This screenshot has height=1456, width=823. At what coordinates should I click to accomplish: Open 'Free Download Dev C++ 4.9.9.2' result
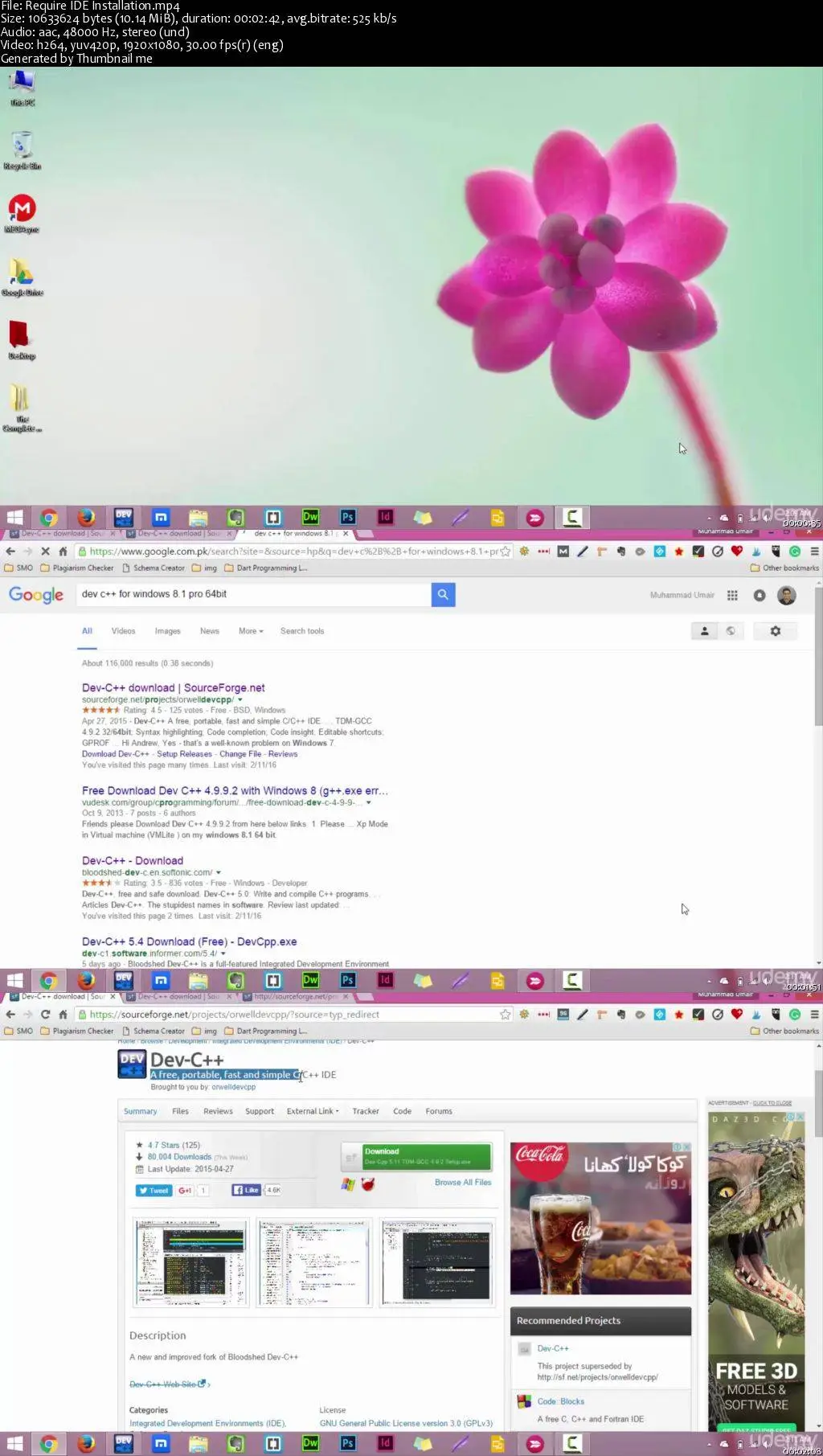235,790
